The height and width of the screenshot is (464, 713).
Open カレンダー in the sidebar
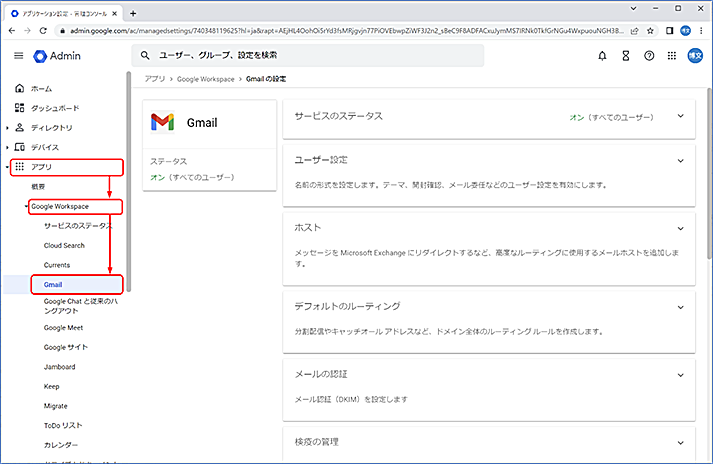click(x=61, y=445)
